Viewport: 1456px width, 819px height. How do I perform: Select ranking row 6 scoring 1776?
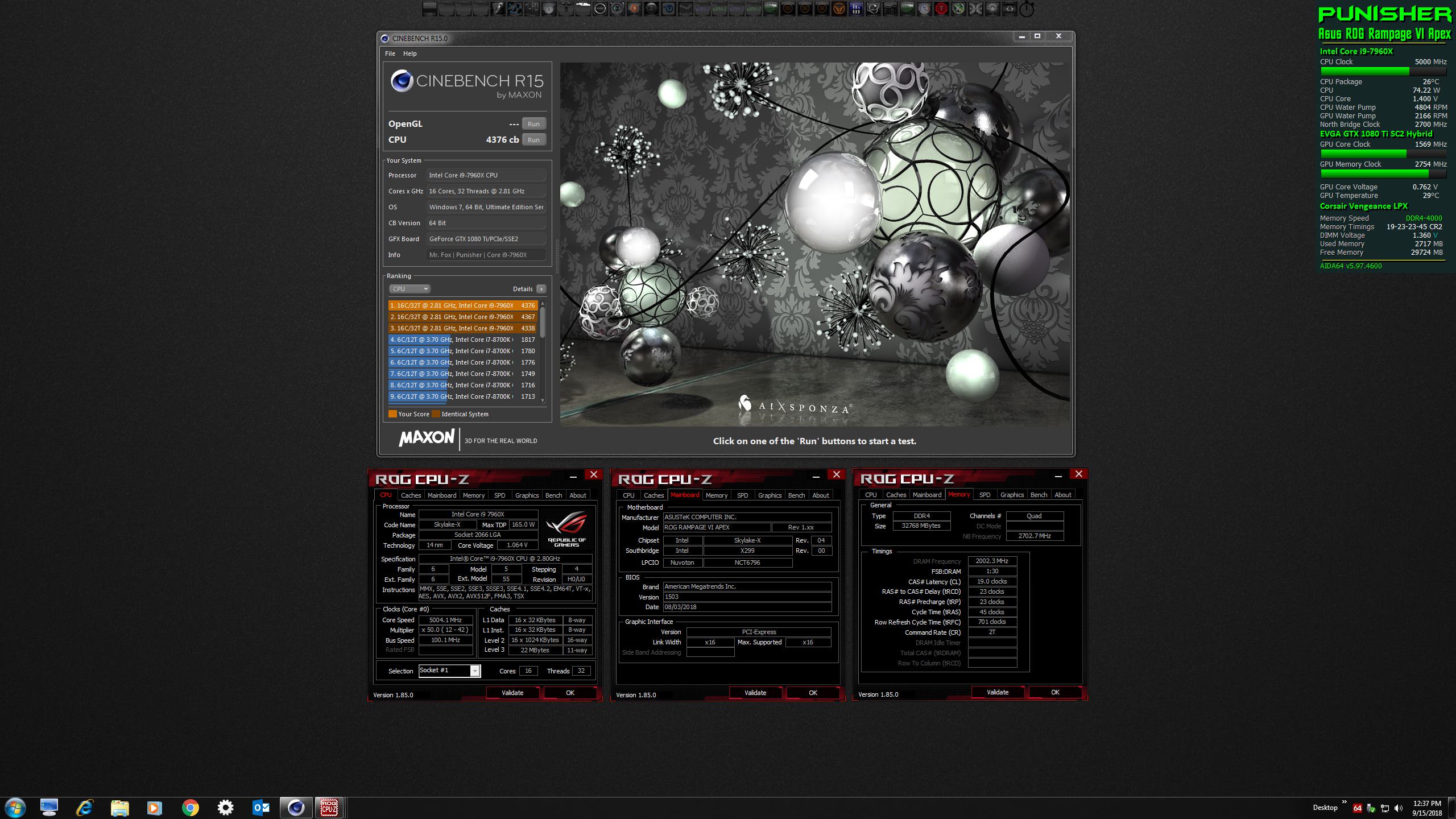click(x=463, y=362)
